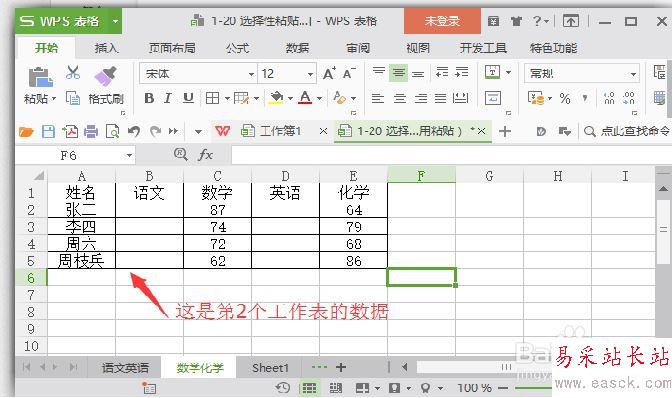Image resolution: width=672 pixels, height=398 pixels.
Task: Select row 6 header
Action: pos(31,278)
